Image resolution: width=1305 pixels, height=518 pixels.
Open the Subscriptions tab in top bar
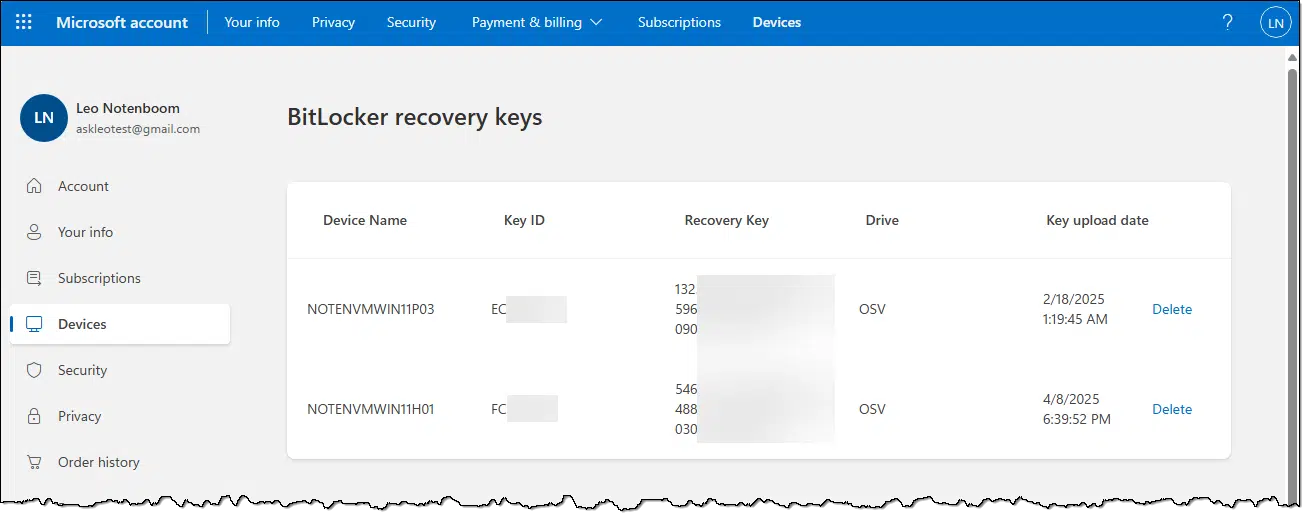click(x=679, y=22)
